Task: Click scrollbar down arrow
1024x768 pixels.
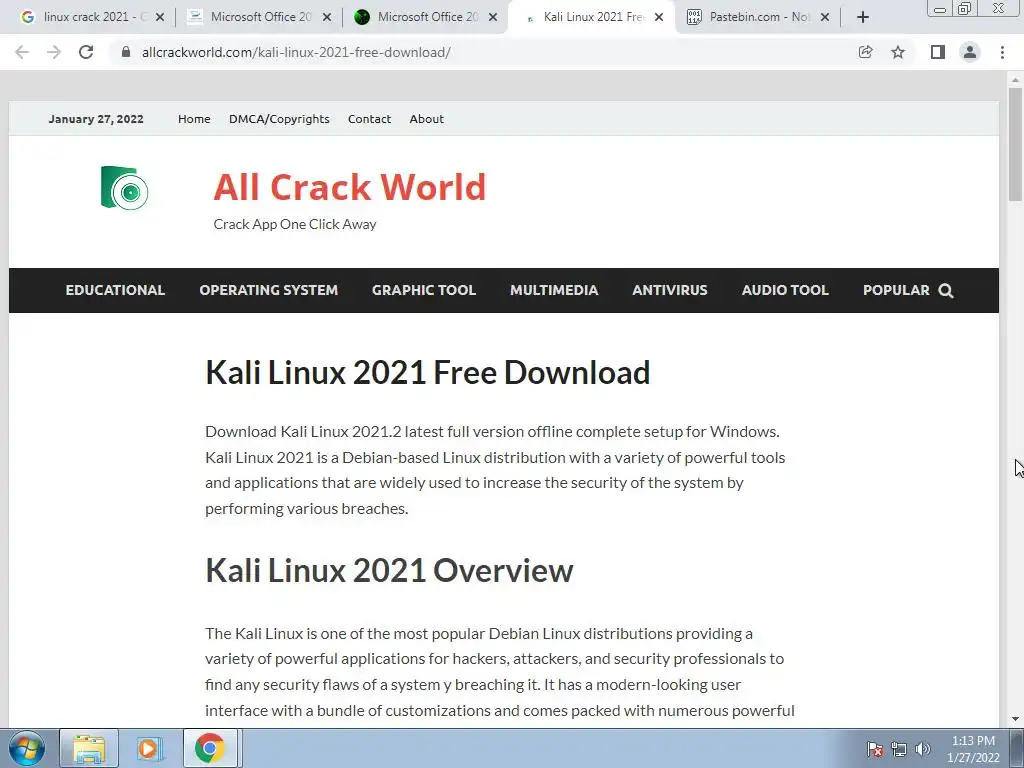Action: tap(1015, 720)
